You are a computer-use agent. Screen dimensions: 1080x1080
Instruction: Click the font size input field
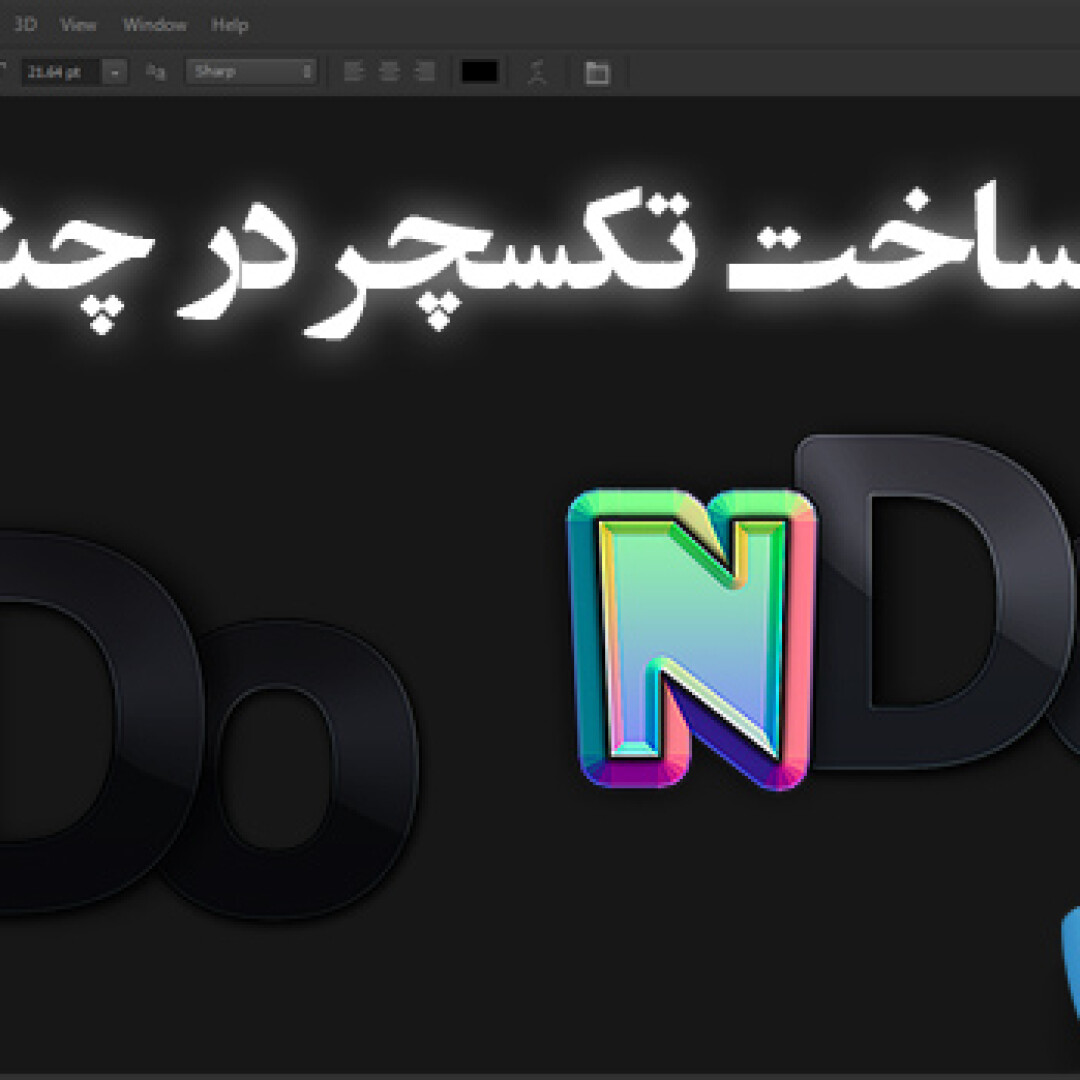(60, 72)
